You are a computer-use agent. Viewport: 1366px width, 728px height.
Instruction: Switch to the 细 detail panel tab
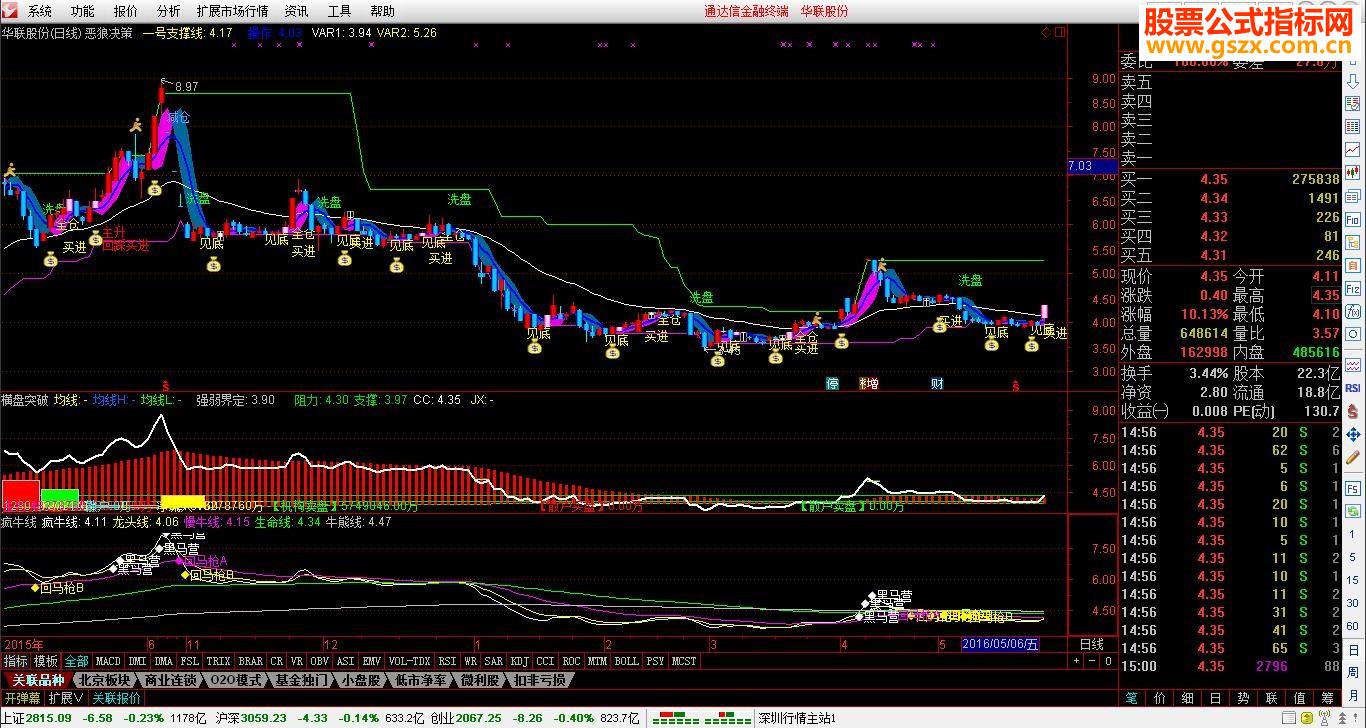tap(1187, 698)
